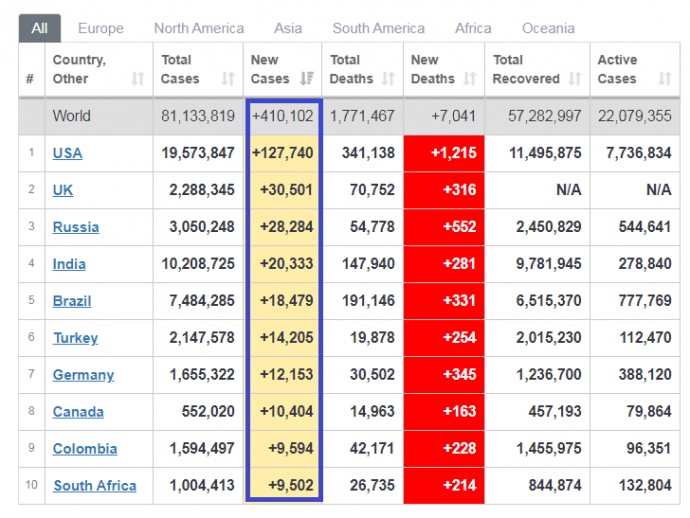Switch to the Europe tab

(101, 28)
